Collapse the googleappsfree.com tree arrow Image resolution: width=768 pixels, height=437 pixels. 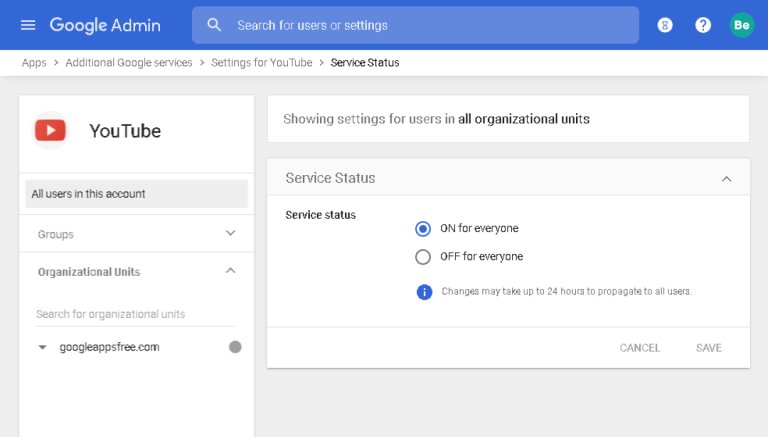43,347
